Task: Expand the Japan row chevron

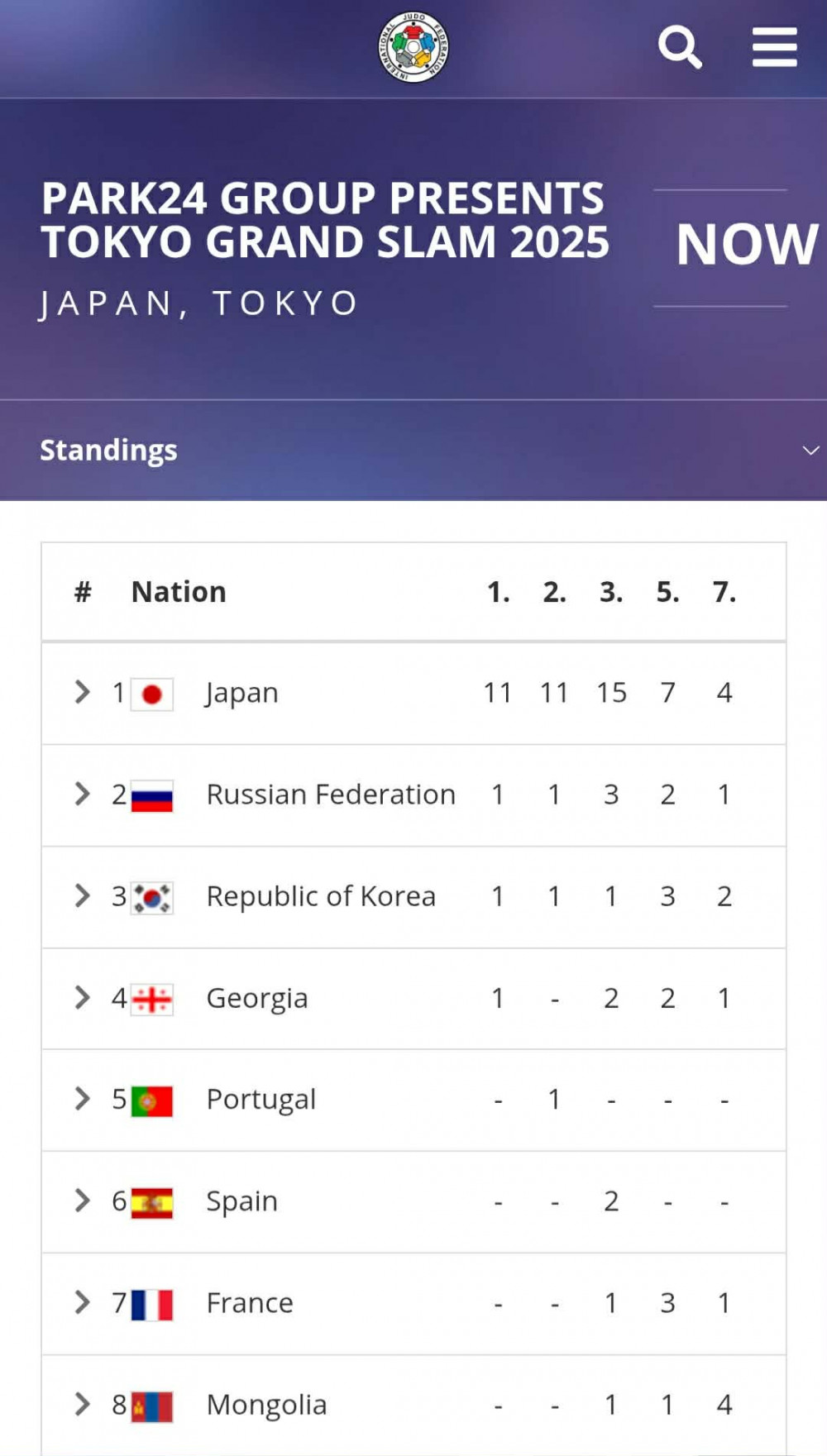Action: coord(82,692)
